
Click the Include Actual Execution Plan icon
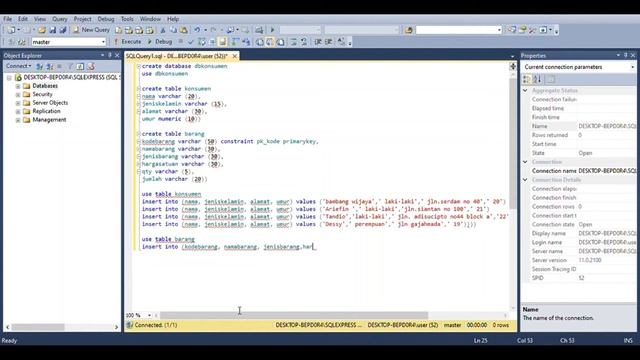pyautogui.click(x=235, y=42)
